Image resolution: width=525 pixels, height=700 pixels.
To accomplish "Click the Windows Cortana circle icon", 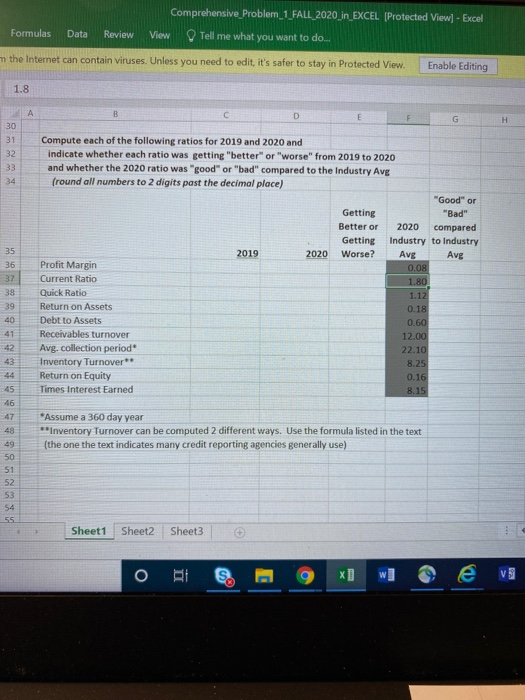I will [x=141, y=576].
